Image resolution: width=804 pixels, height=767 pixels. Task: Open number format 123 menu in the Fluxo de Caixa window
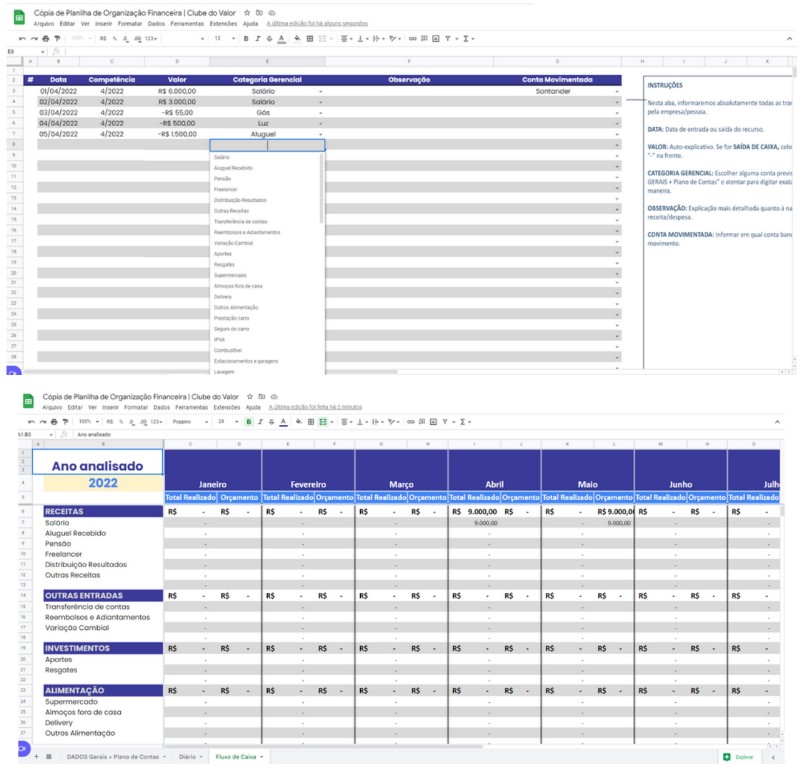coord(154,422)
